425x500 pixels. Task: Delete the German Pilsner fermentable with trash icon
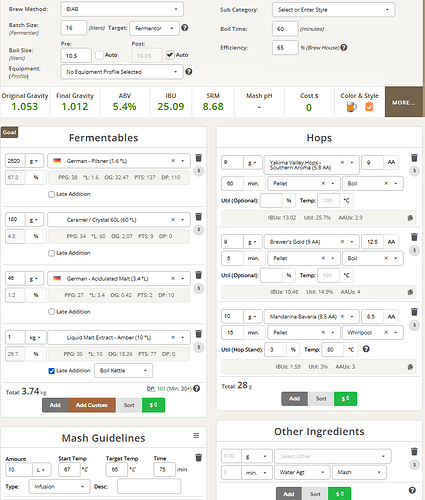click(x=198, y=158)
